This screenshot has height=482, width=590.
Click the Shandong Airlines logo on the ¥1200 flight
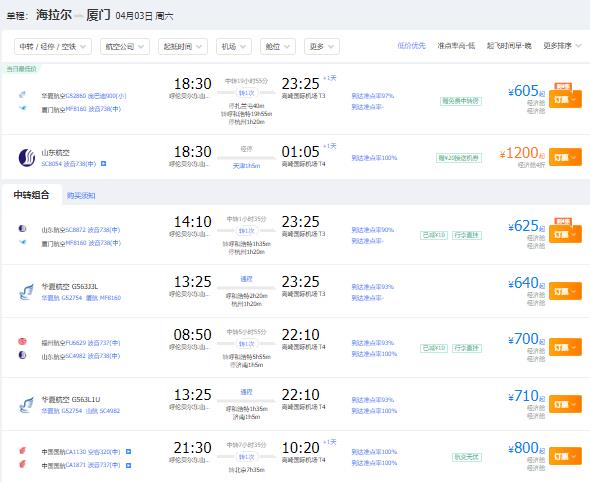tap(27, 158)
